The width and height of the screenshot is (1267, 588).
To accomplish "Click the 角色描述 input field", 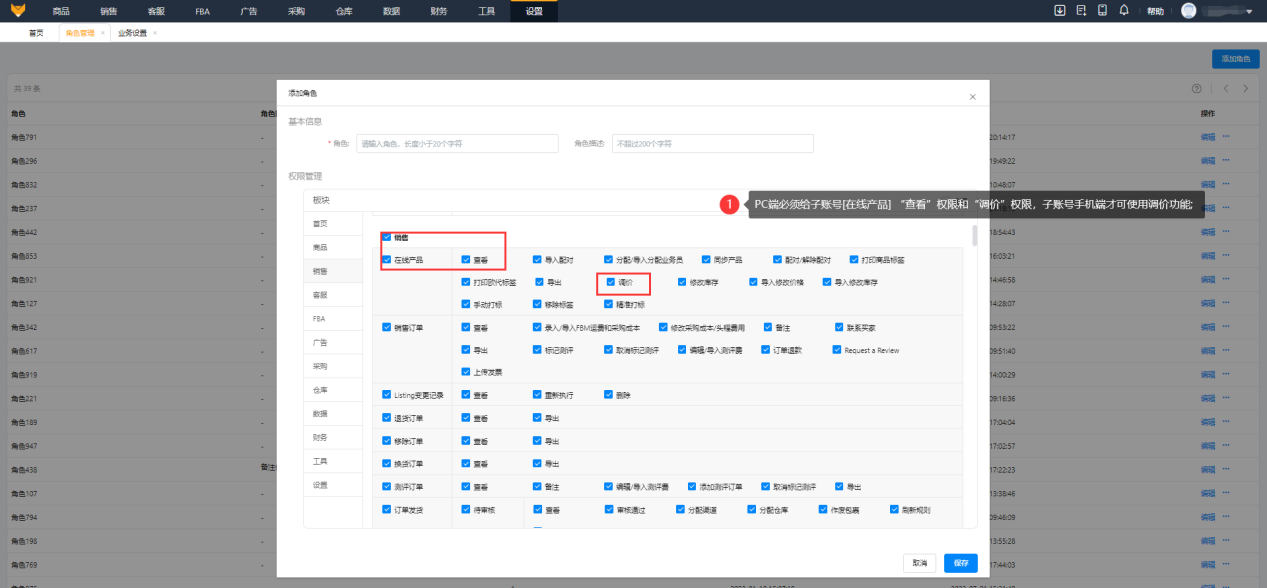I will 712,144.
